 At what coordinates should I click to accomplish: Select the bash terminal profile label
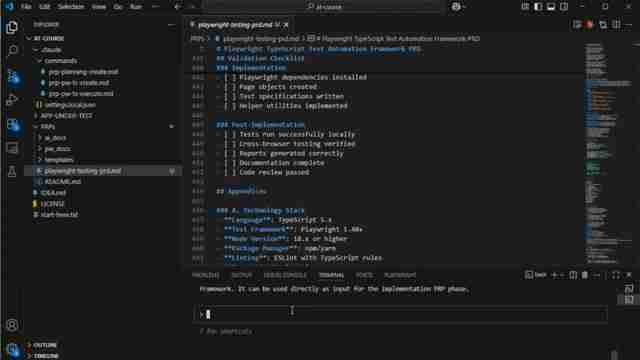coord(536,275)
